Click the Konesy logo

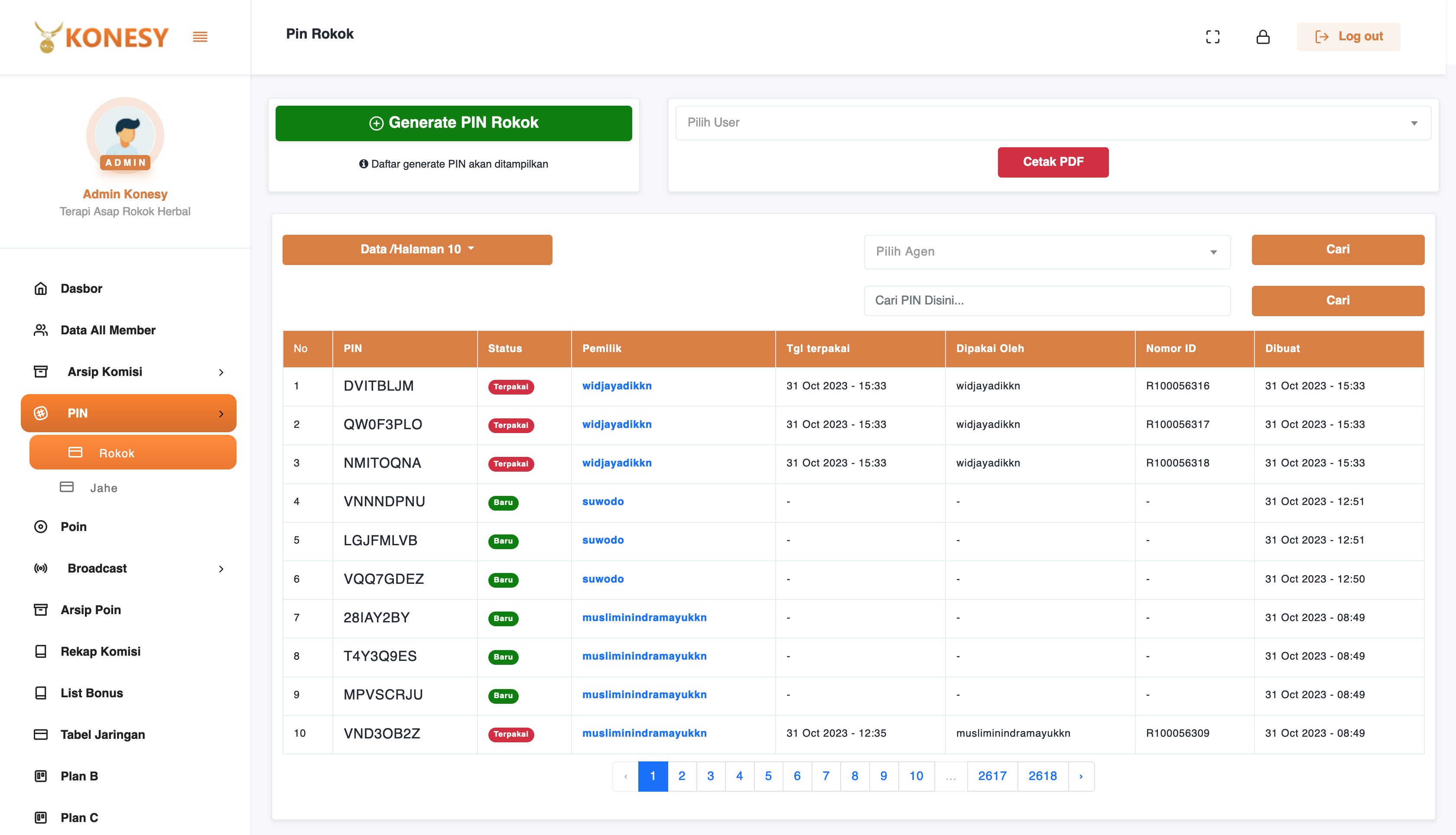pyautogui.click(x=101, y=37)
